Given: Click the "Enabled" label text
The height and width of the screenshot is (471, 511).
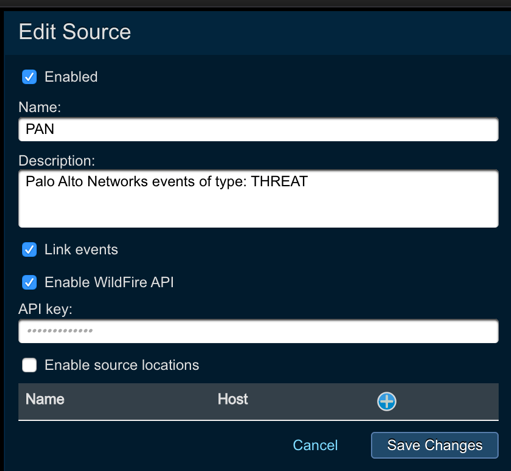Looking at the screenshot, I should [71, 77].
